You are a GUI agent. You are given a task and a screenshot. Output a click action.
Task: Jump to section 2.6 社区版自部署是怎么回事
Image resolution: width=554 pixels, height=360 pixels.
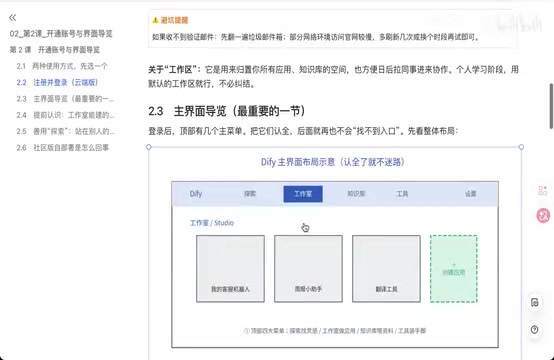tap(63, 147)
